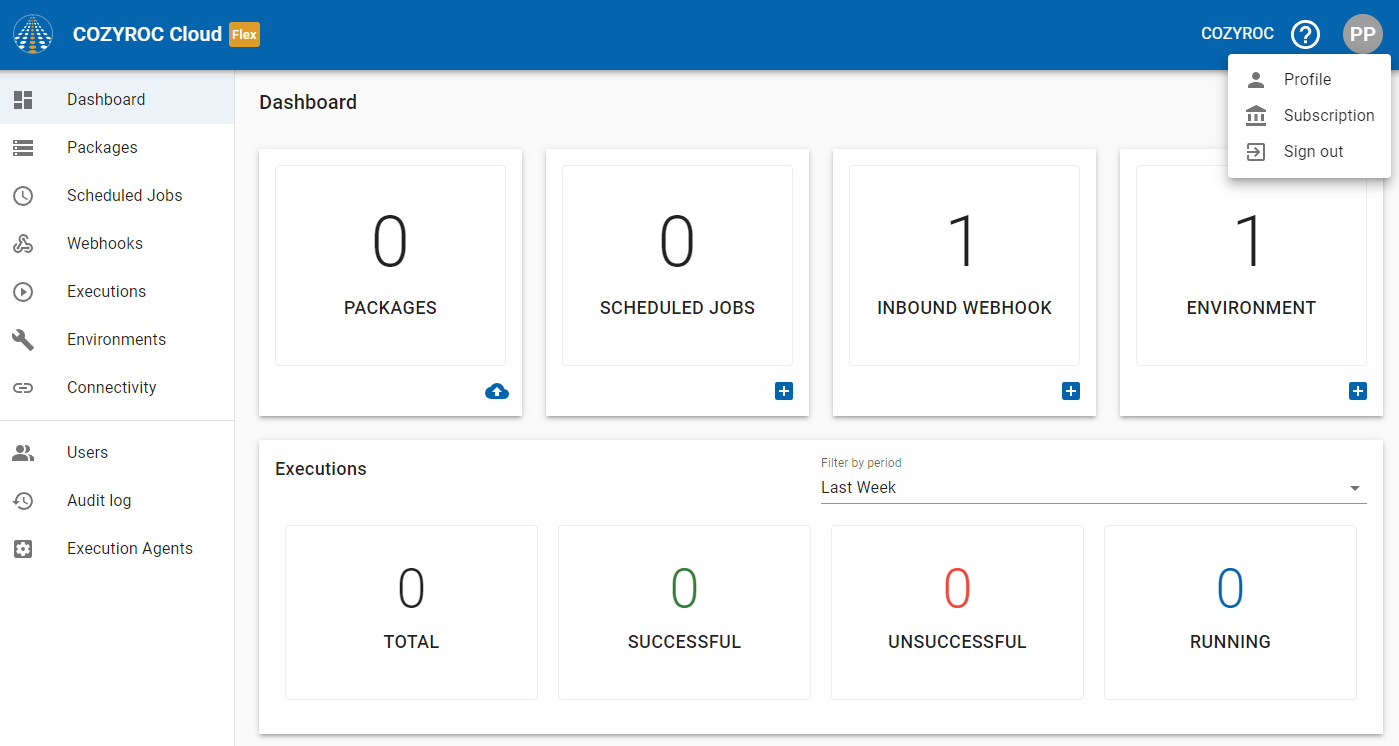Viewport: 1399px width, 746px height.
Task: Click the Webhooks sidebar icon
Action: coord(23,244)
